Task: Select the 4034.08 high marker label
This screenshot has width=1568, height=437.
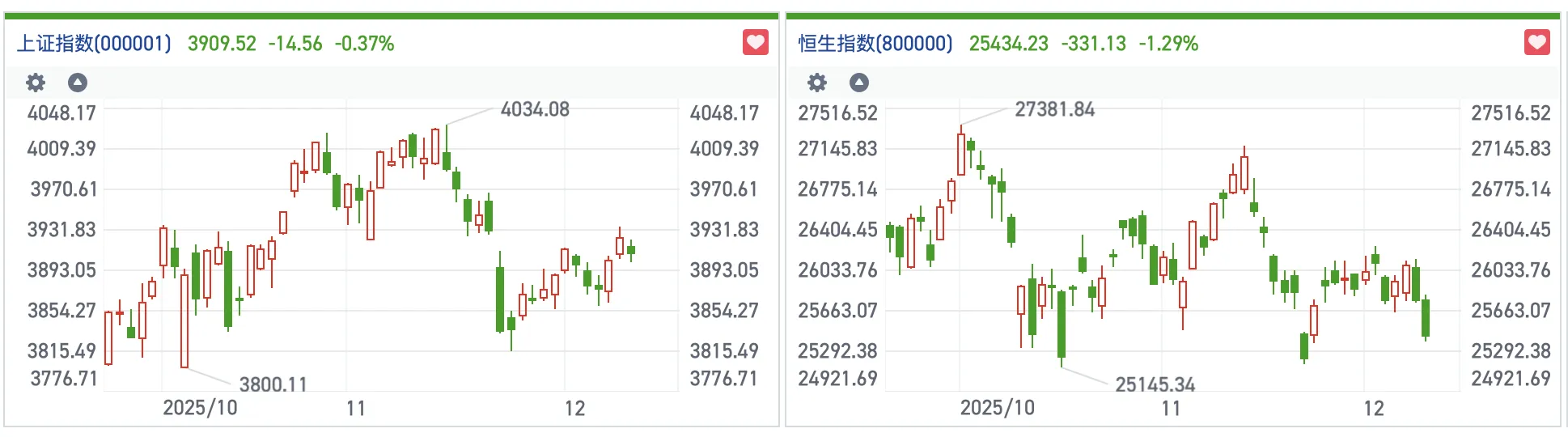Action: tap(535, 109)
